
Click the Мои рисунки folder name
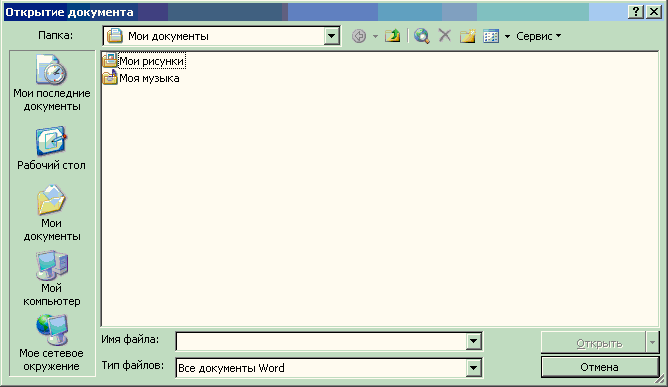[x=152, y=61]
